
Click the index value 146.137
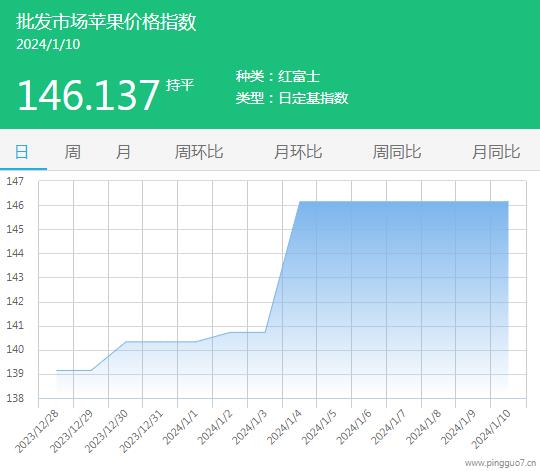tap(88, 95)
